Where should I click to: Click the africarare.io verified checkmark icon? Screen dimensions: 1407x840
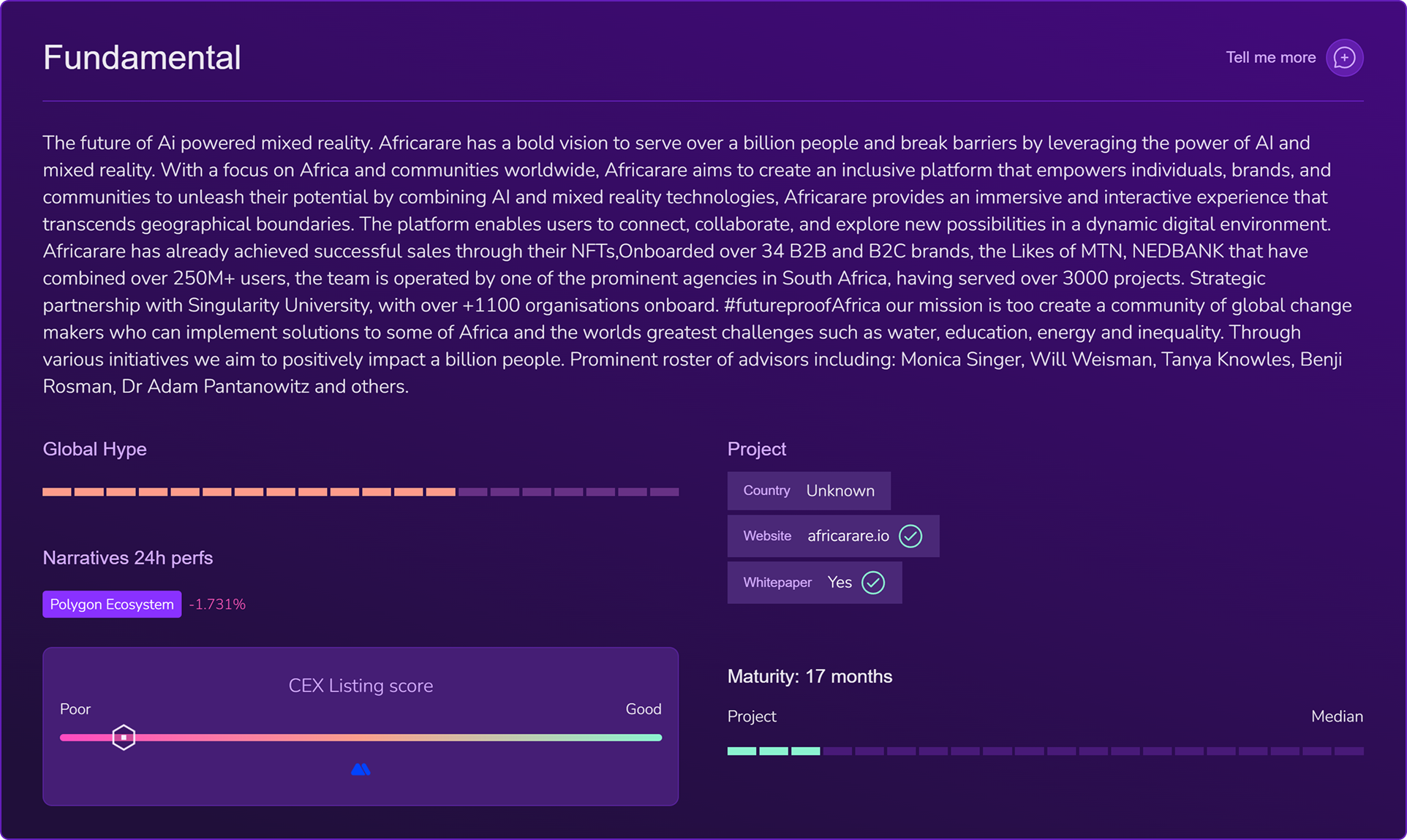[x=910, y=536]
